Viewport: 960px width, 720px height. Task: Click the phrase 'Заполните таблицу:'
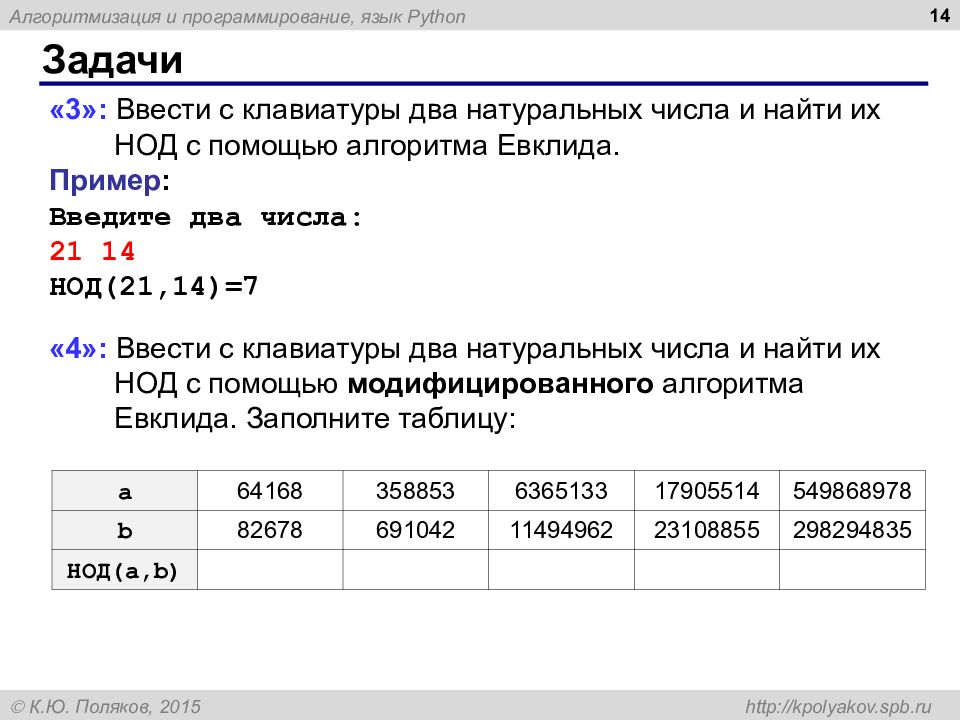pos(381,419)
